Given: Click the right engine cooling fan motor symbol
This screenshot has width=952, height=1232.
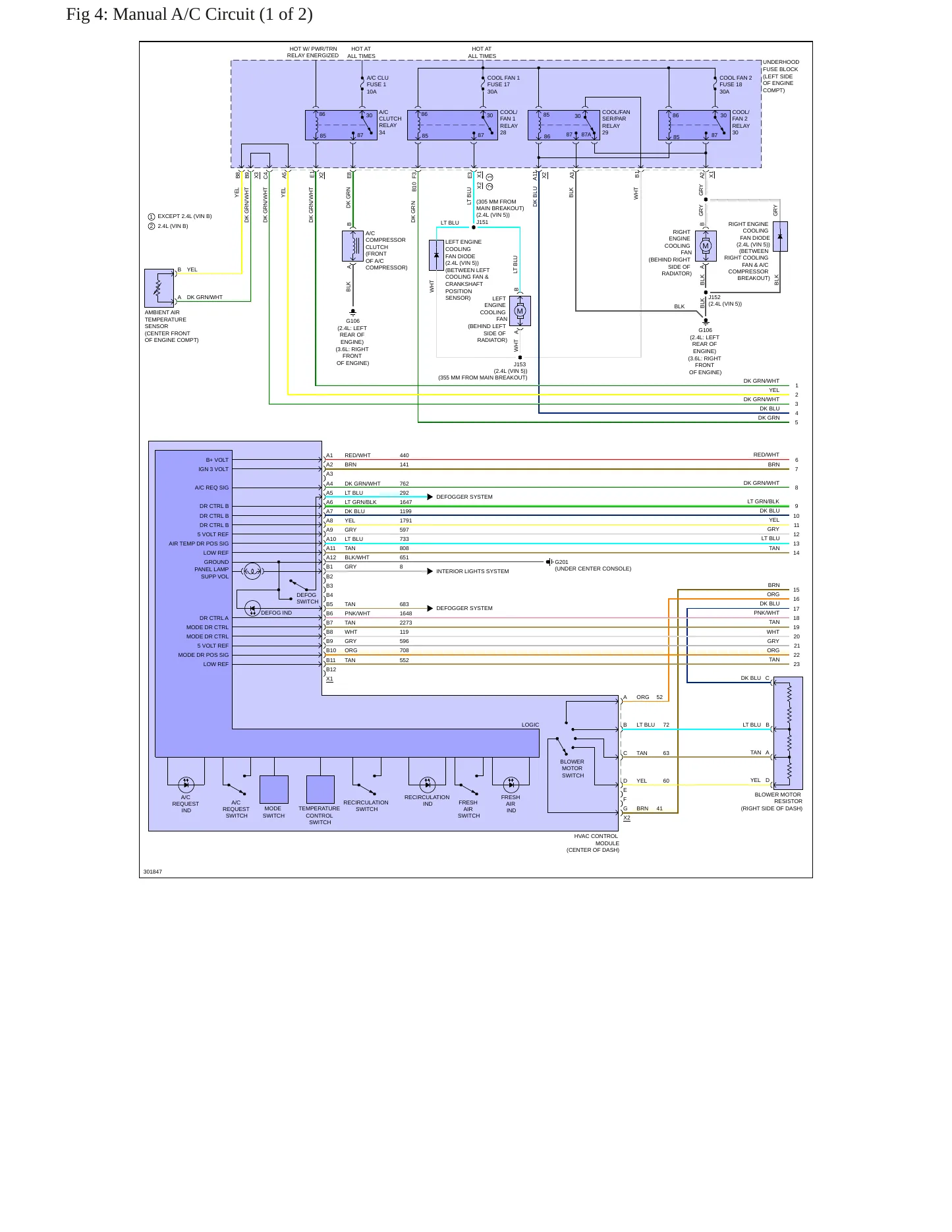Looking at the screenshot, I should 706,246.
